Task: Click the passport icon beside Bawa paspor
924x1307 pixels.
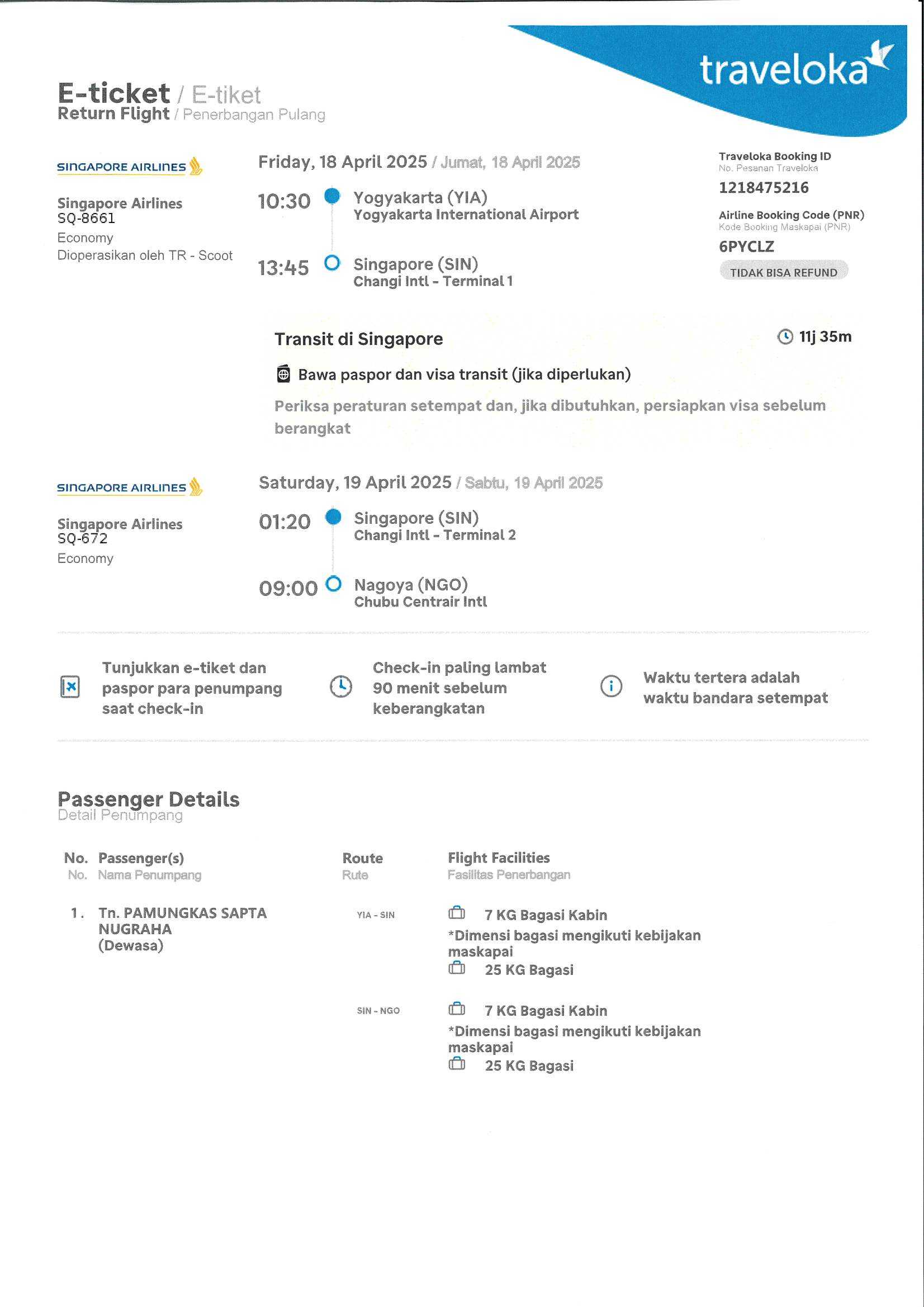Action: (283, 374)
